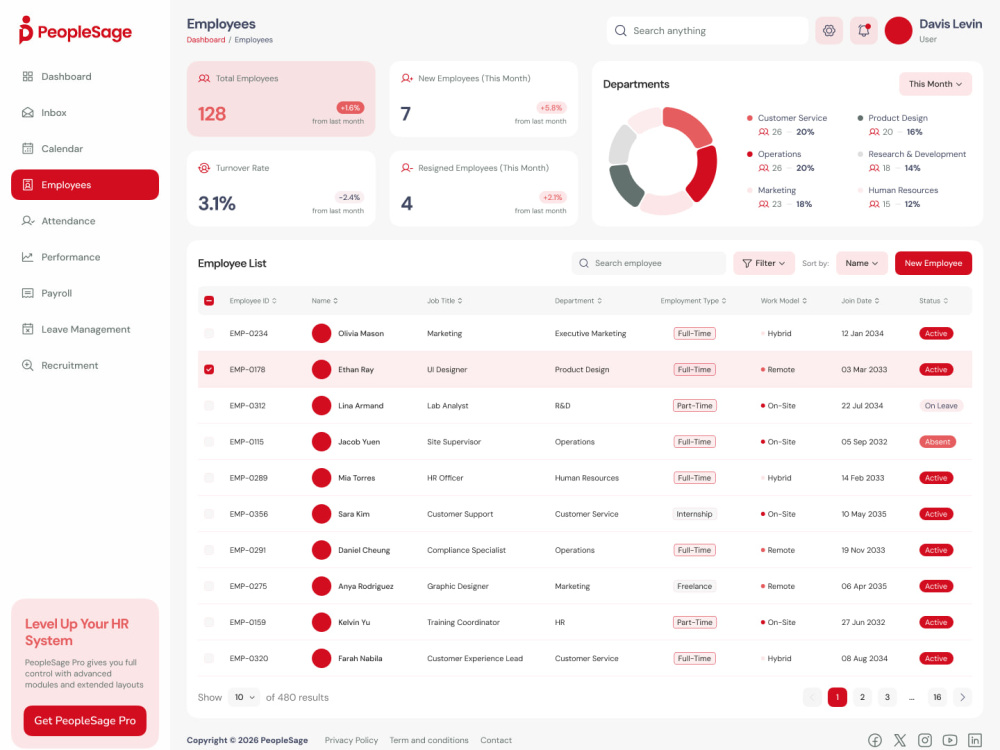Click the Customer Service legend color dot

[749, 118]
